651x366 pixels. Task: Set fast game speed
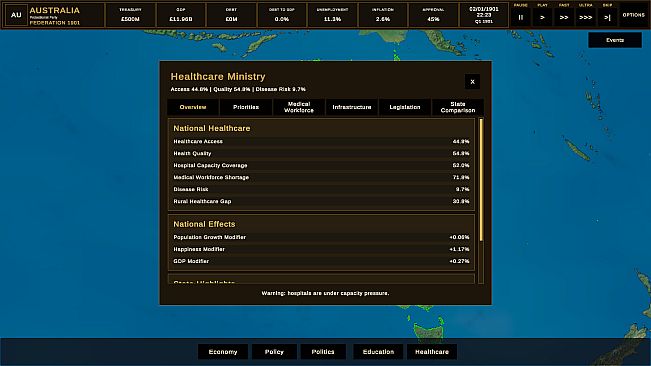click(x=564, y=17)
